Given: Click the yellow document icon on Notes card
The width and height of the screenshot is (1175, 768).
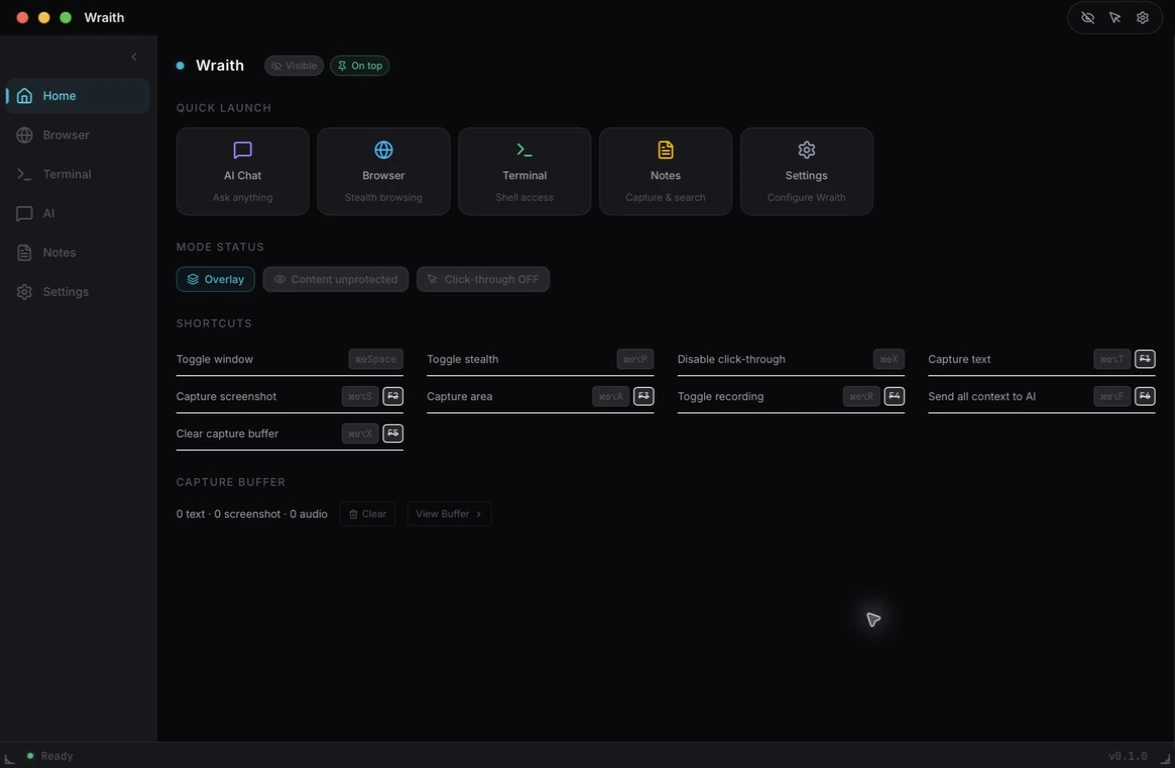Looking at the screenshot, I should [665, 150].
